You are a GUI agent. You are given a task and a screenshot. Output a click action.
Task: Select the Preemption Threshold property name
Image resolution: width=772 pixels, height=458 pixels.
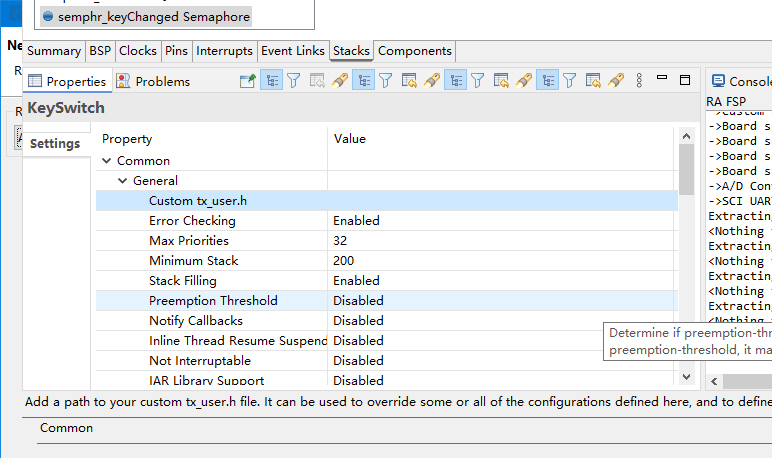click(213, 300)
